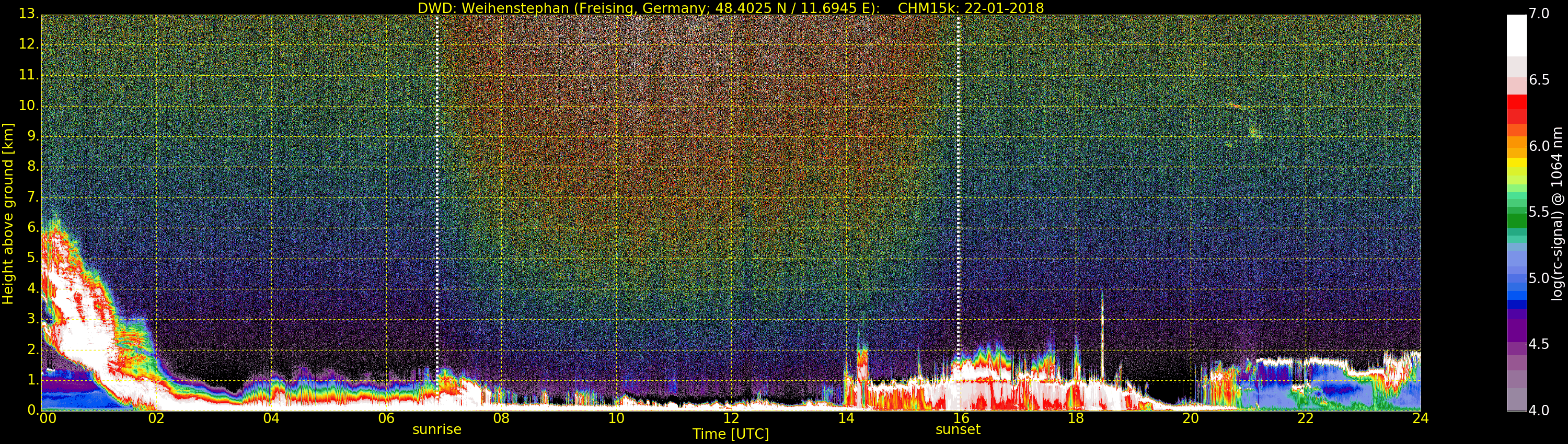
Task: Click the colorbar tick value '6.0'
Action: pyautogui.click(x=1539, y=146)
